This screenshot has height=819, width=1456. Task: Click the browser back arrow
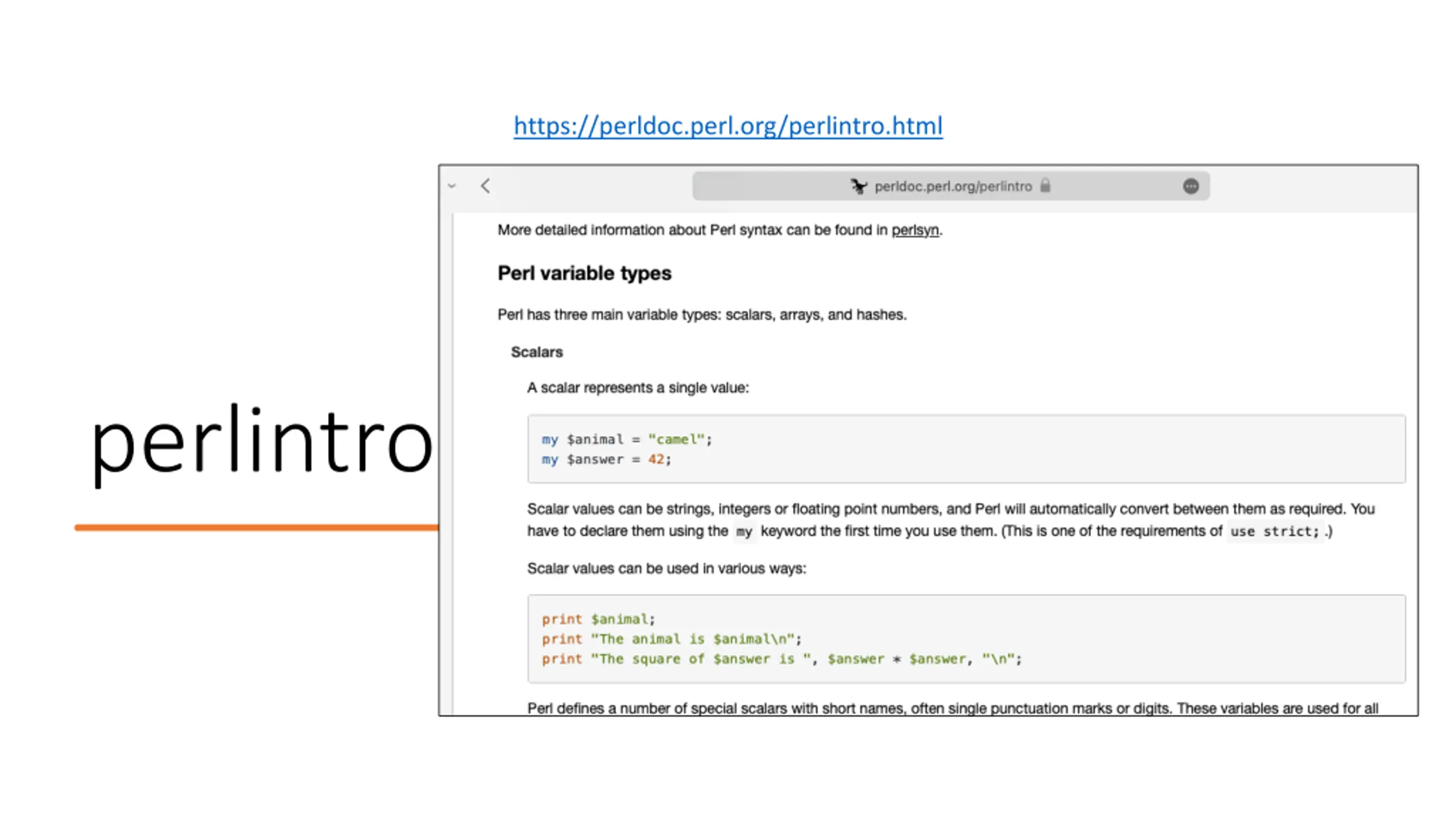[485, 186]
